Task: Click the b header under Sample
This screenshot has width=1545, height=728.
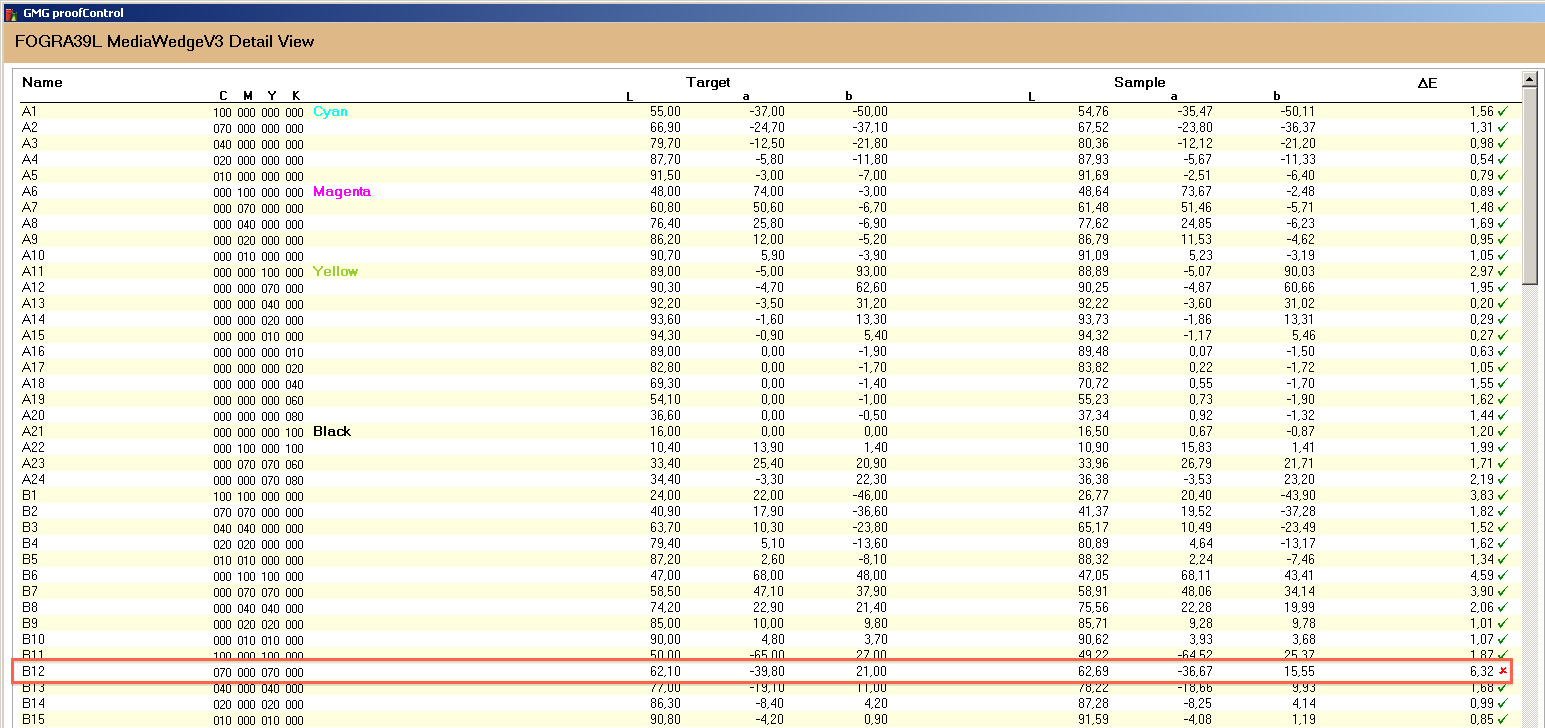Action: (x=1276, y=96)
